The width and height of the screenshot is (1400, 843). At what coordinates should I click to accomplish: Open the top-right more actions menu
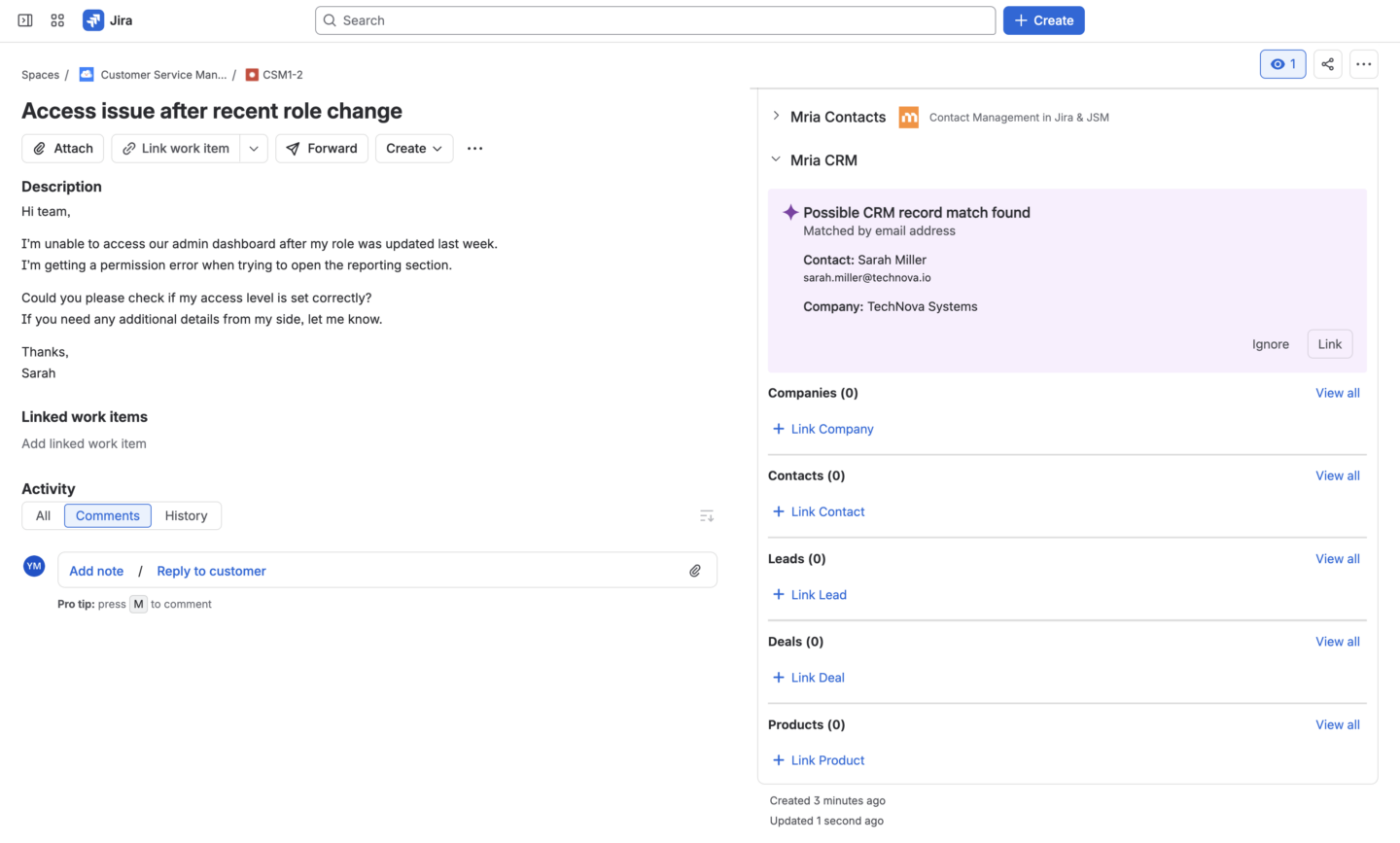[x=1364, y=64]
